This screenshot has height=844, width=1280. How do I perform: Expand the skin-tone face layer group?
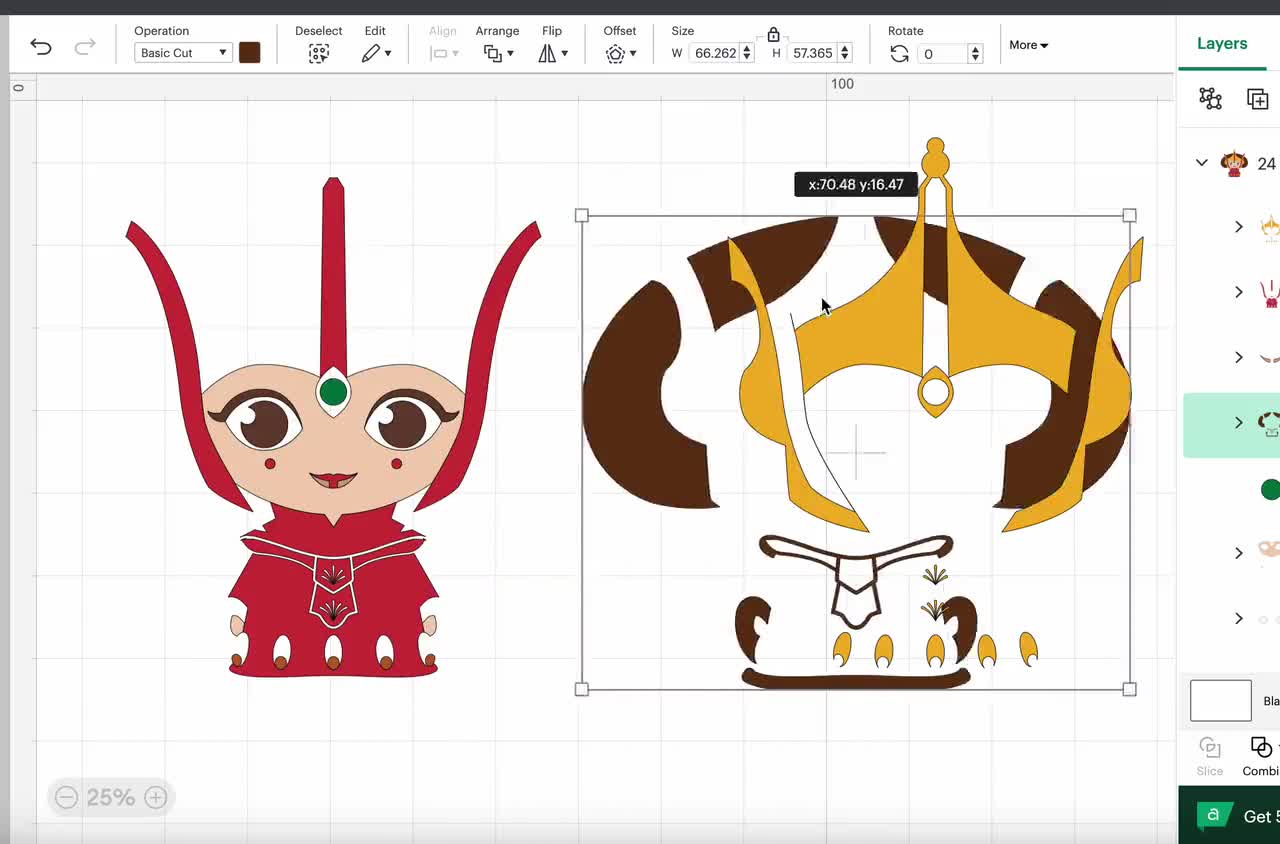pos(1239,553)
